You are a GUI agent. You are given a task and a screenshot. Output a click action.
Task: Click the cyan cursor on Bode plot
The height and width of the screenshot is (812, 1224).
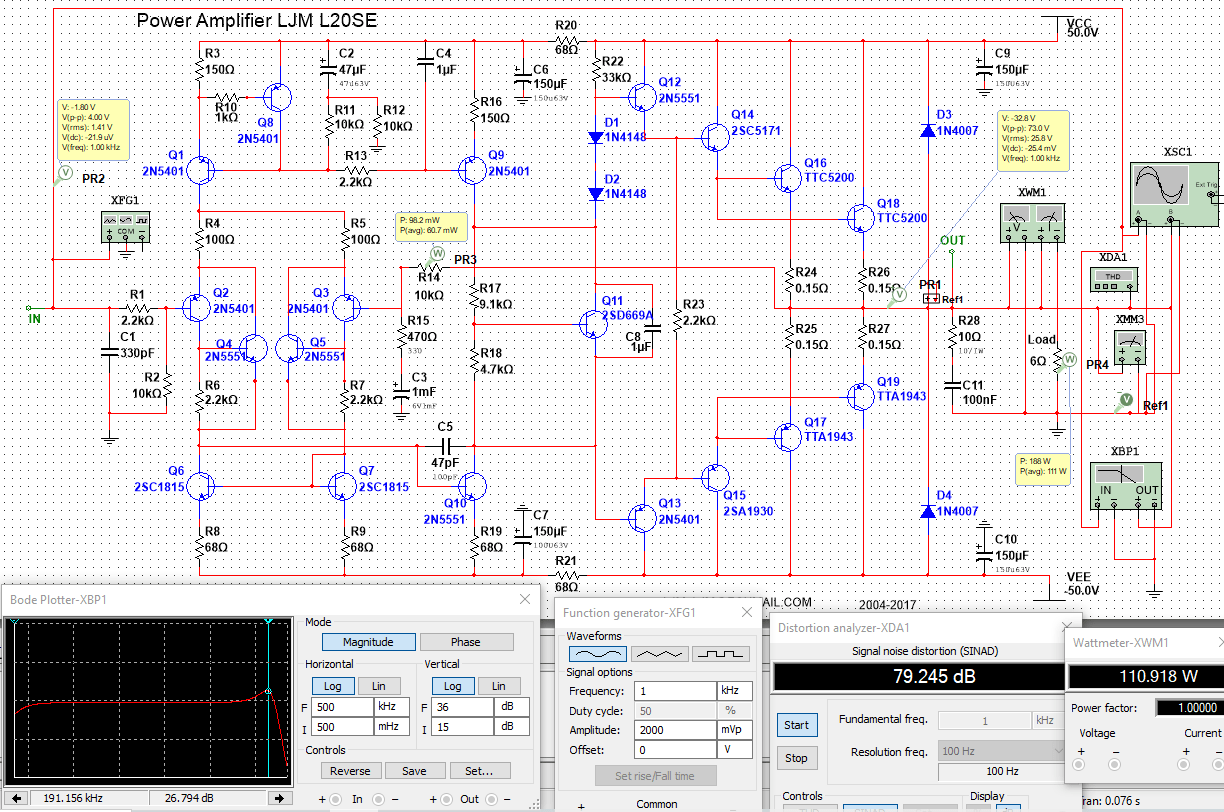click(x=268, y=700)
